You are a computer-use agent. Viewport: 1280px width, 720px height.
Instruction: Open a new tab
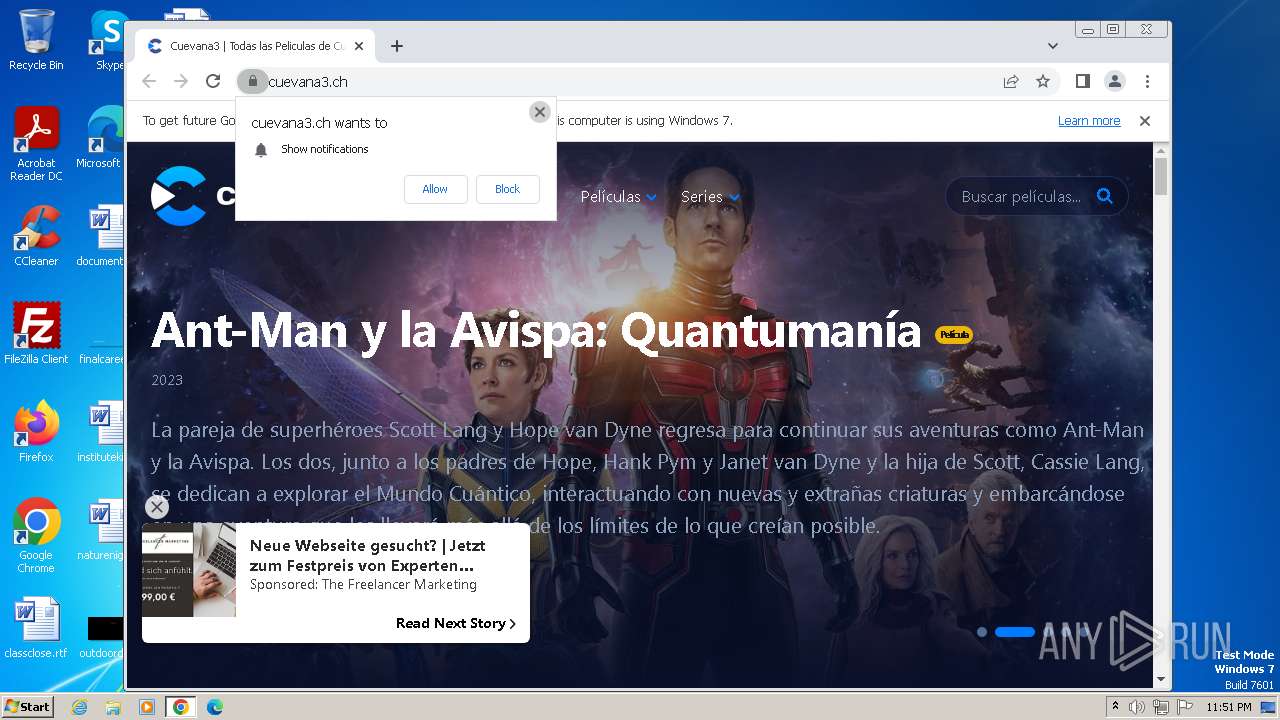(x=397, y=46)
